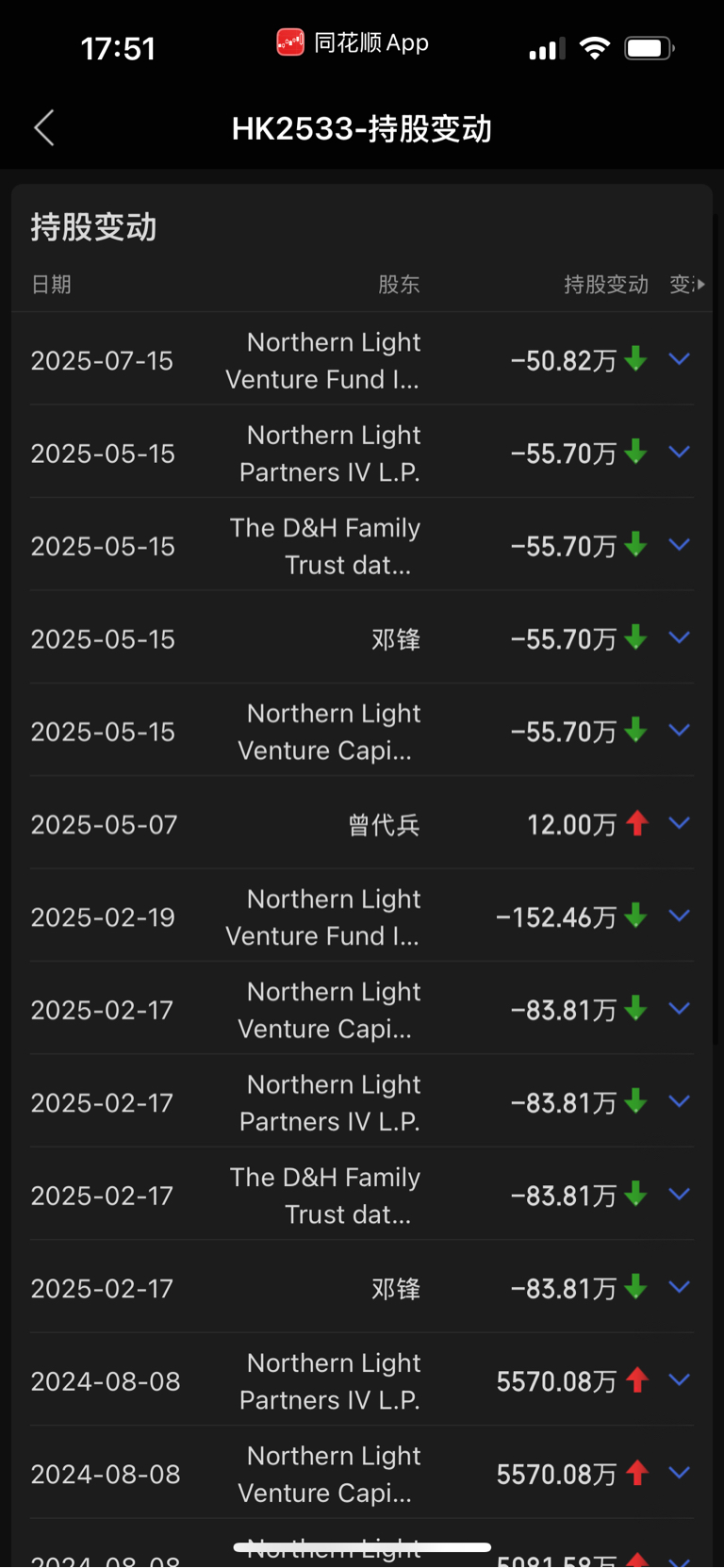Image resolution: width=724 pixels, height=1568 pixels.
Task: Click the green arrow next to -152.46万
Action: [x=636, y=916]
